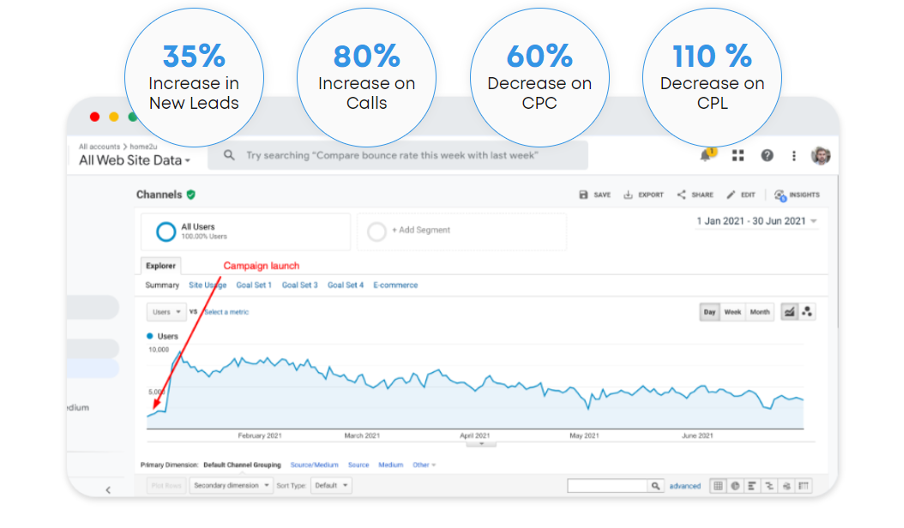Switch chart granularity to Month

click(760, 312)
